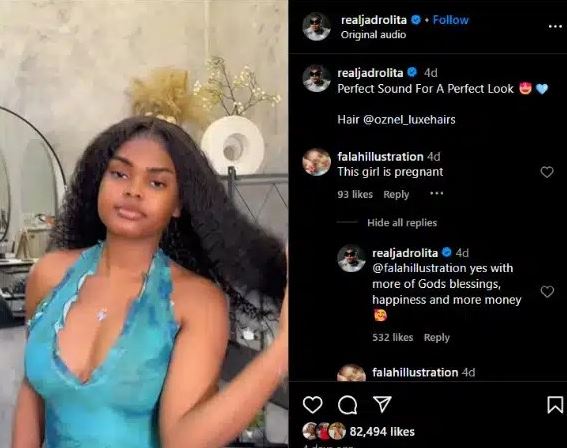Collapse thread with Hide all replies
This screenshot has width=567, height=448.
[x=402, y=223]
